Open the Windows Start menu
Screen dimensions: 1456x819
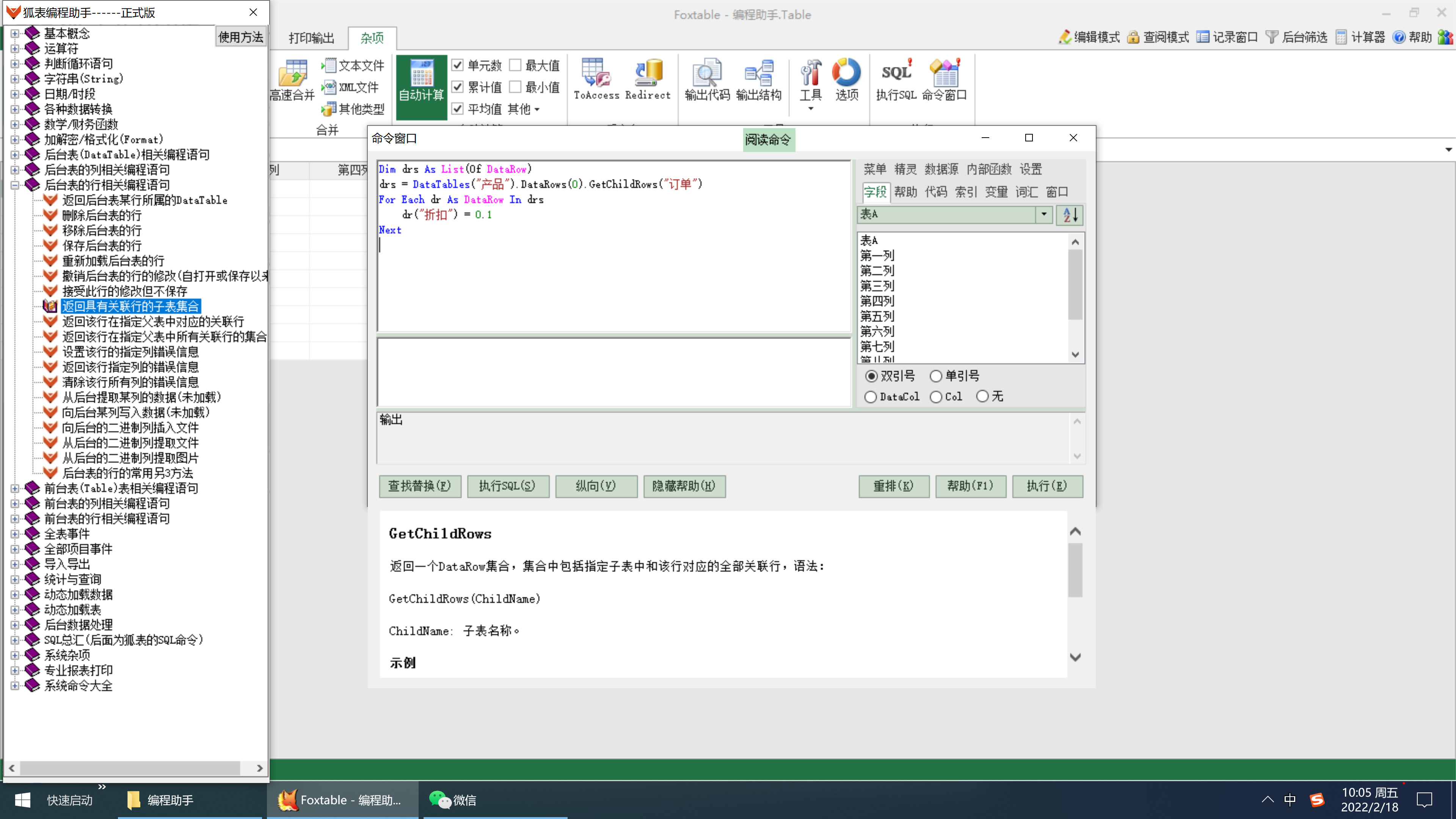click(x=22, y=800)
